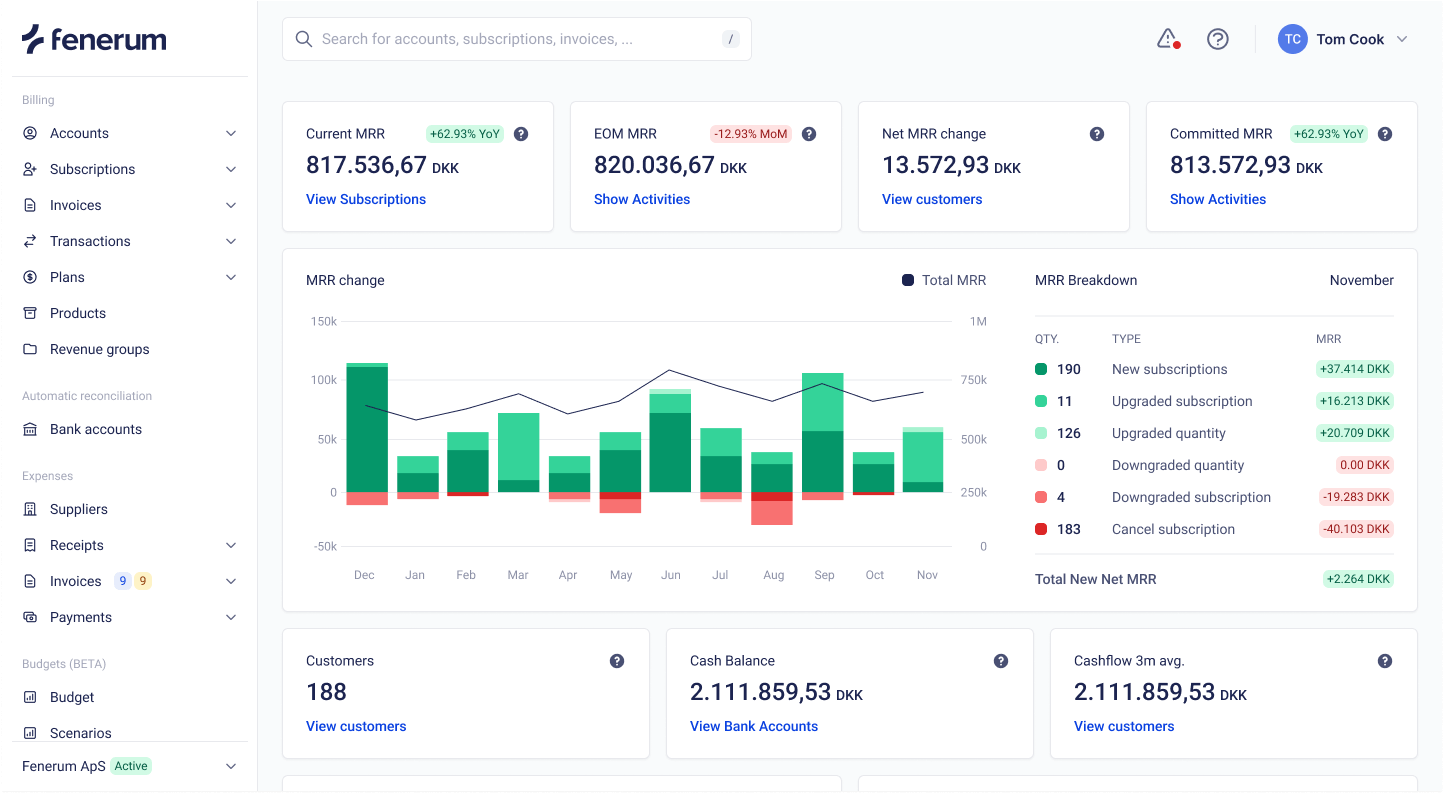
Task: Click the Budget chart icon
Action: (x=30, y=697)
